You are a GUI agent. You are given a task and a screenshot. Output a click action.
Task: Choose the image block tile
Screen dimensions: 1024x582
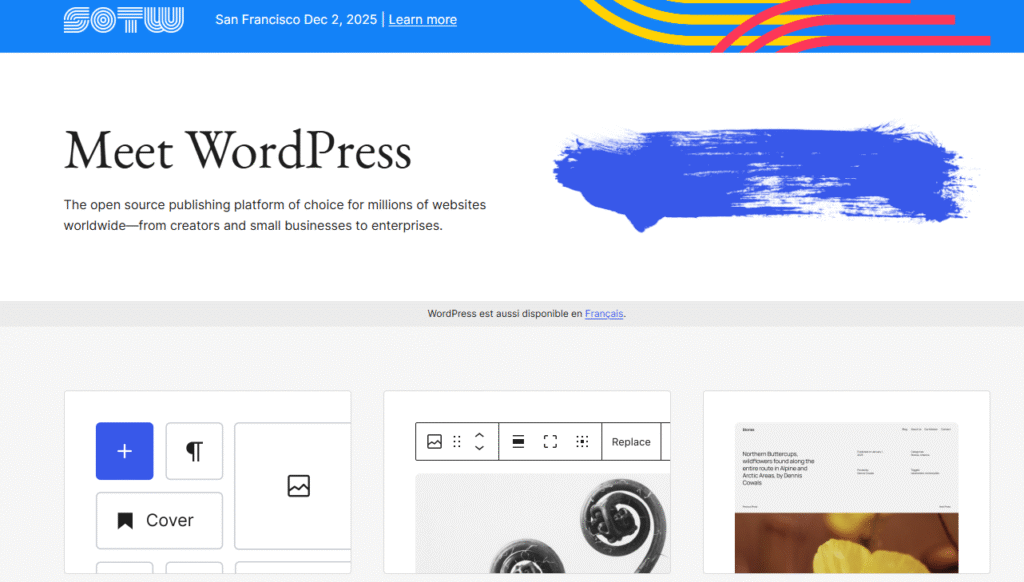pyautogui.click(x=298, y=486)
